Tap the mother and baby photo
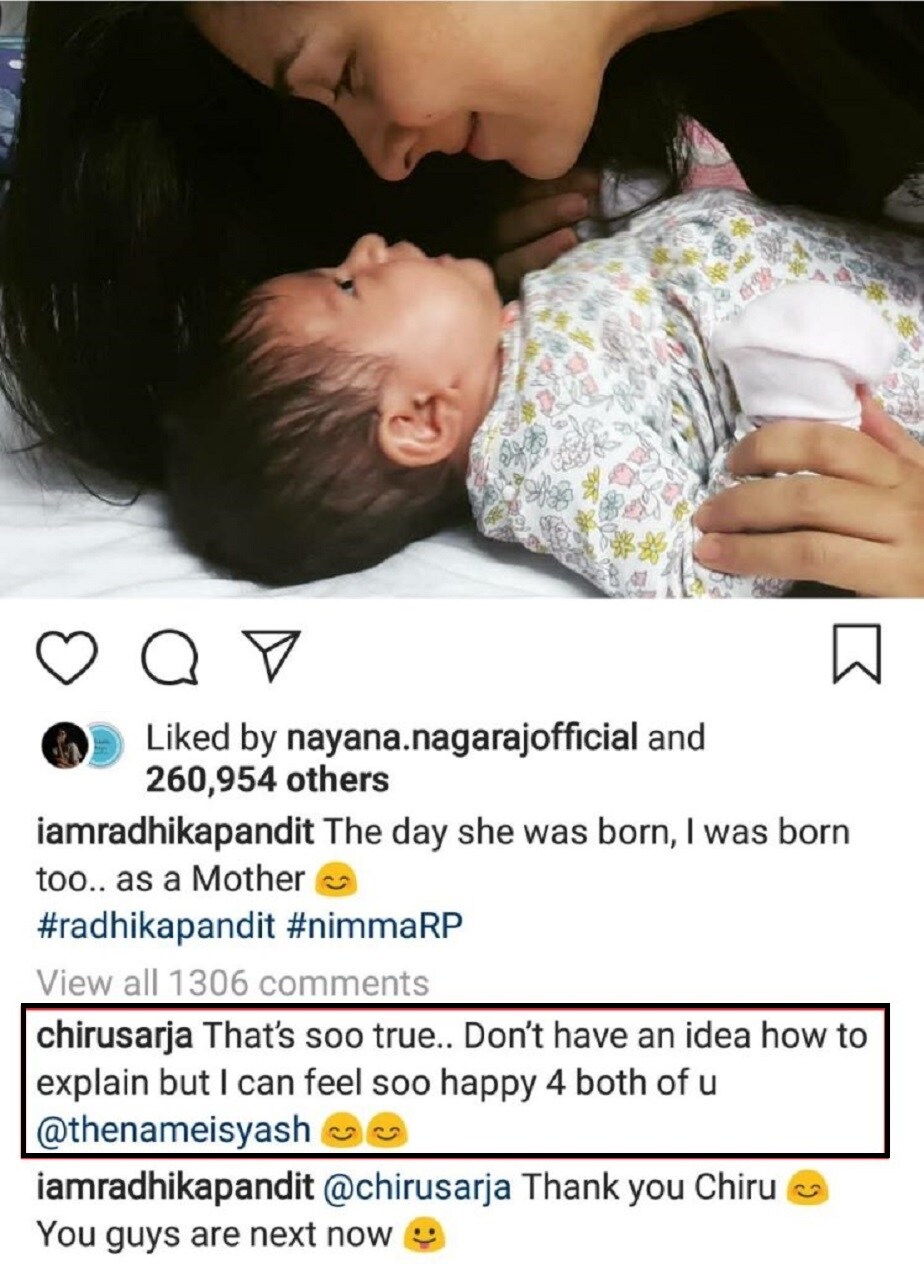This screenshot has height=1264, width=924. click(462, 298)
